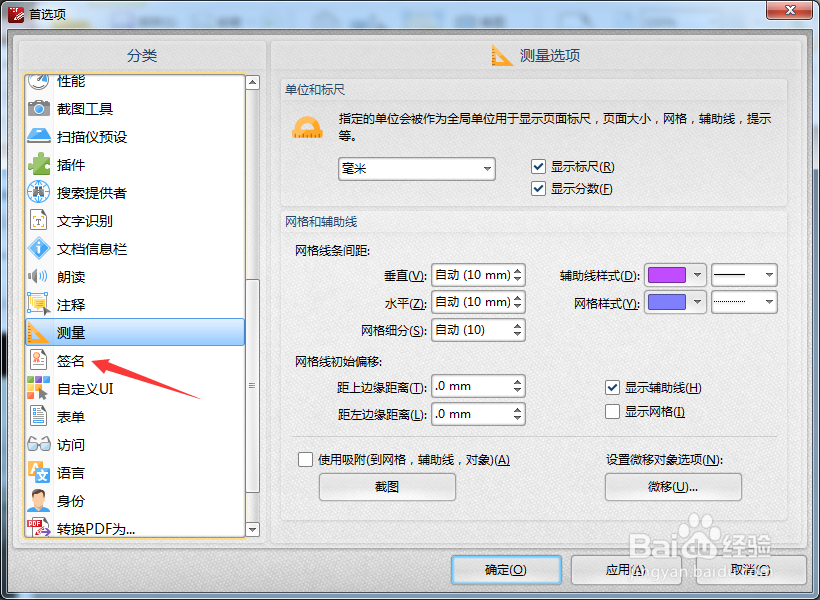Click the gauge icon for 性能
This screenshot has width=820, height=600.
(x=39, y=82)
